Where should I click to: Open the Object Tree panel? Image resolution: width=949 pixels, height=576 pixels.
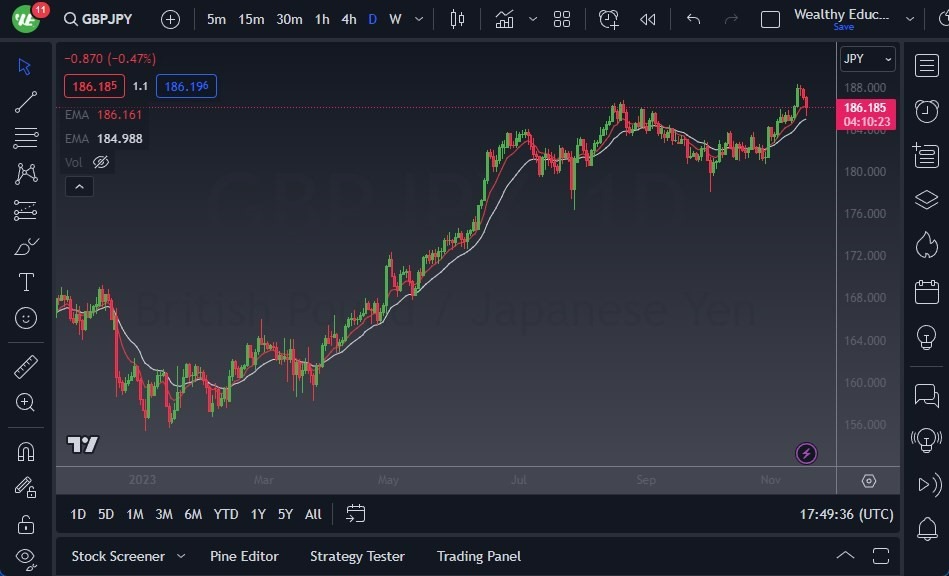pos(925,199)
